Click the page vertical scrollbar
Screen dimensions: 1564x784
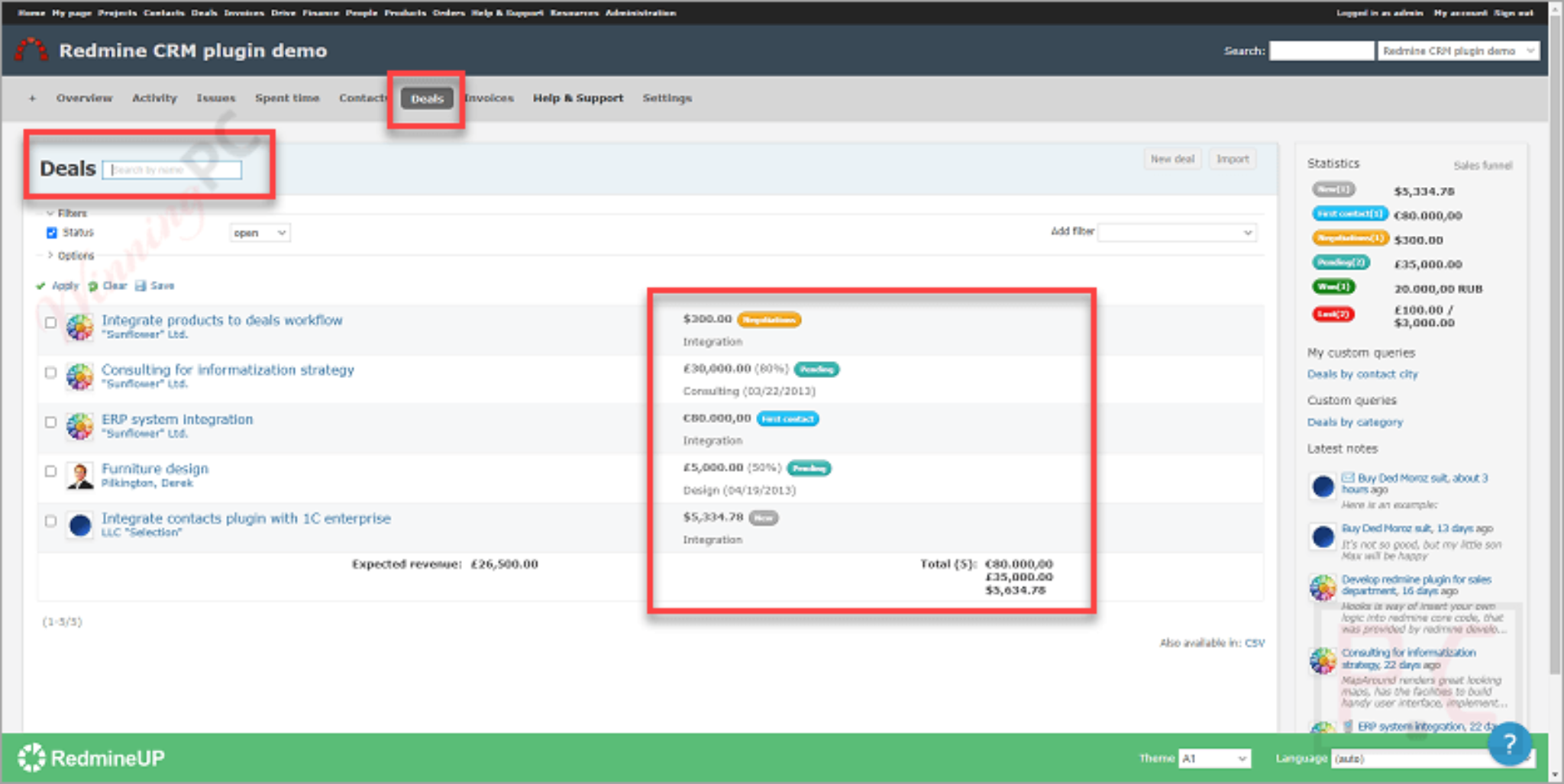pos(1556,344)
